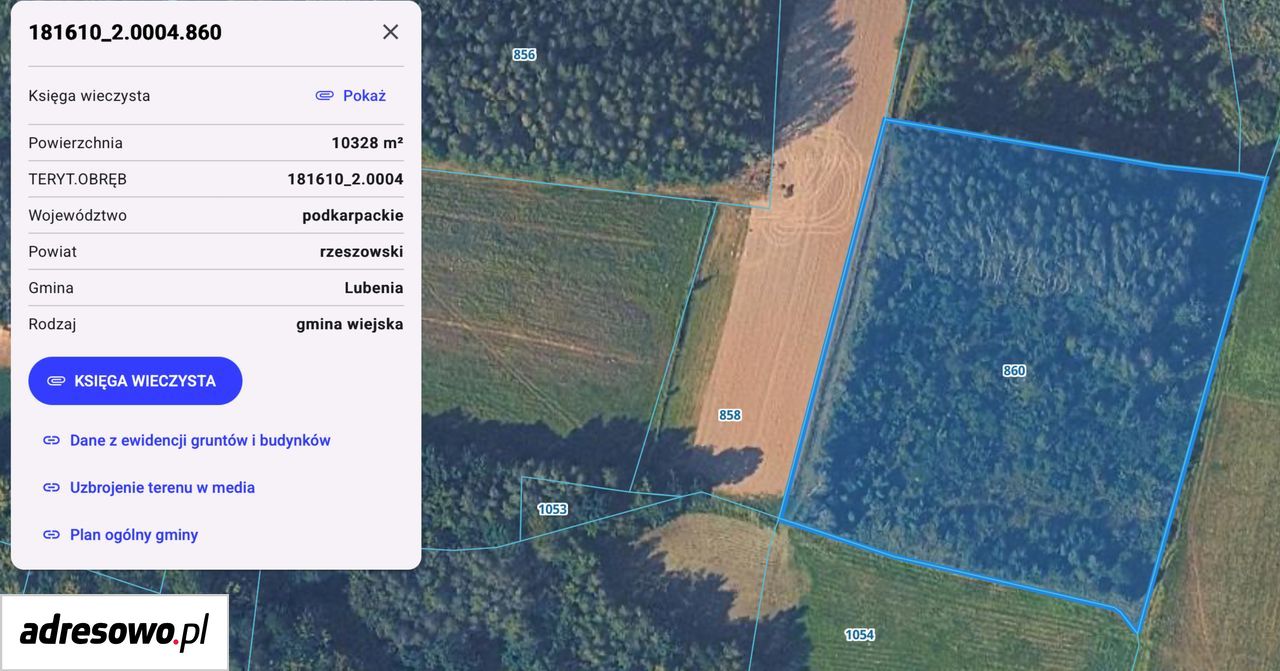Click the Rodzaj row label
Image resolution: width=1280 pixels, height=671 pixels.
pos(53,324)
